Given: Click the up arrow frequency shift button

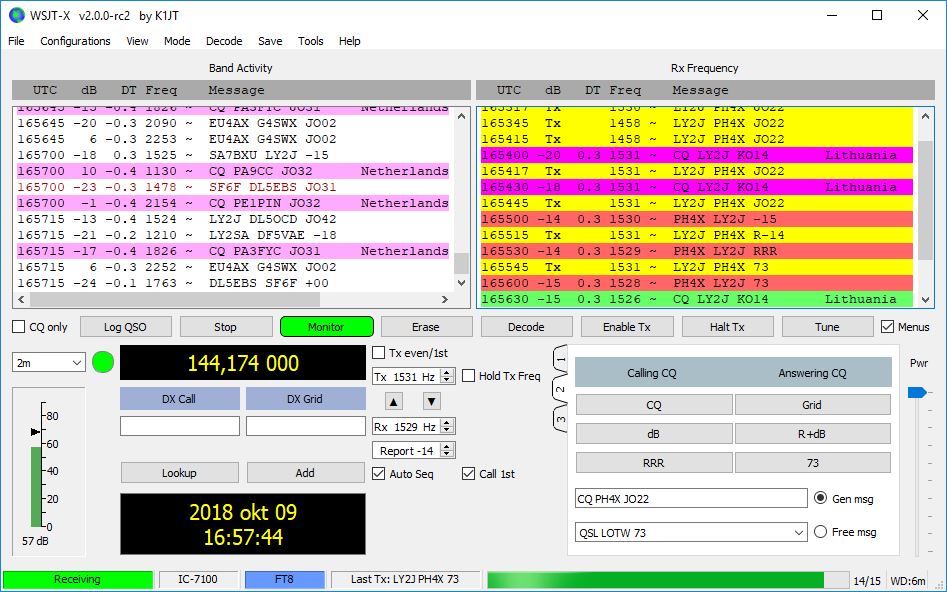Looking at the screenshot, I should tap(394, 401).
